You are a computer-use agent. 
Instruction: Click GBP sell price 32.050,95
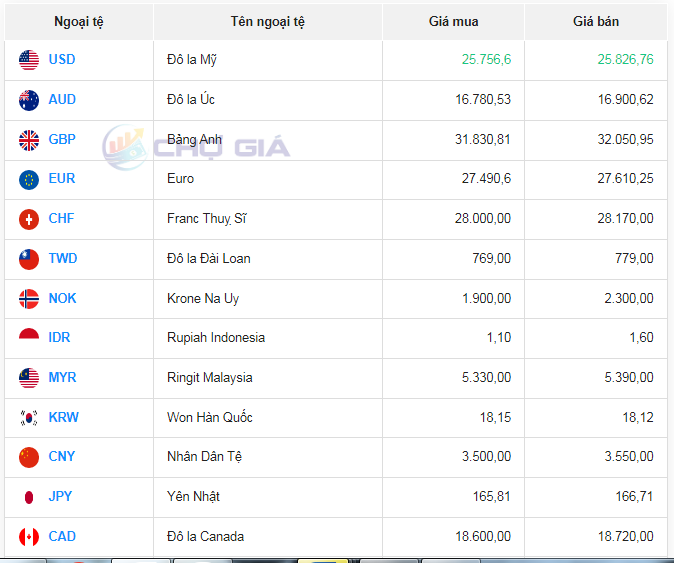pos(625,139)
